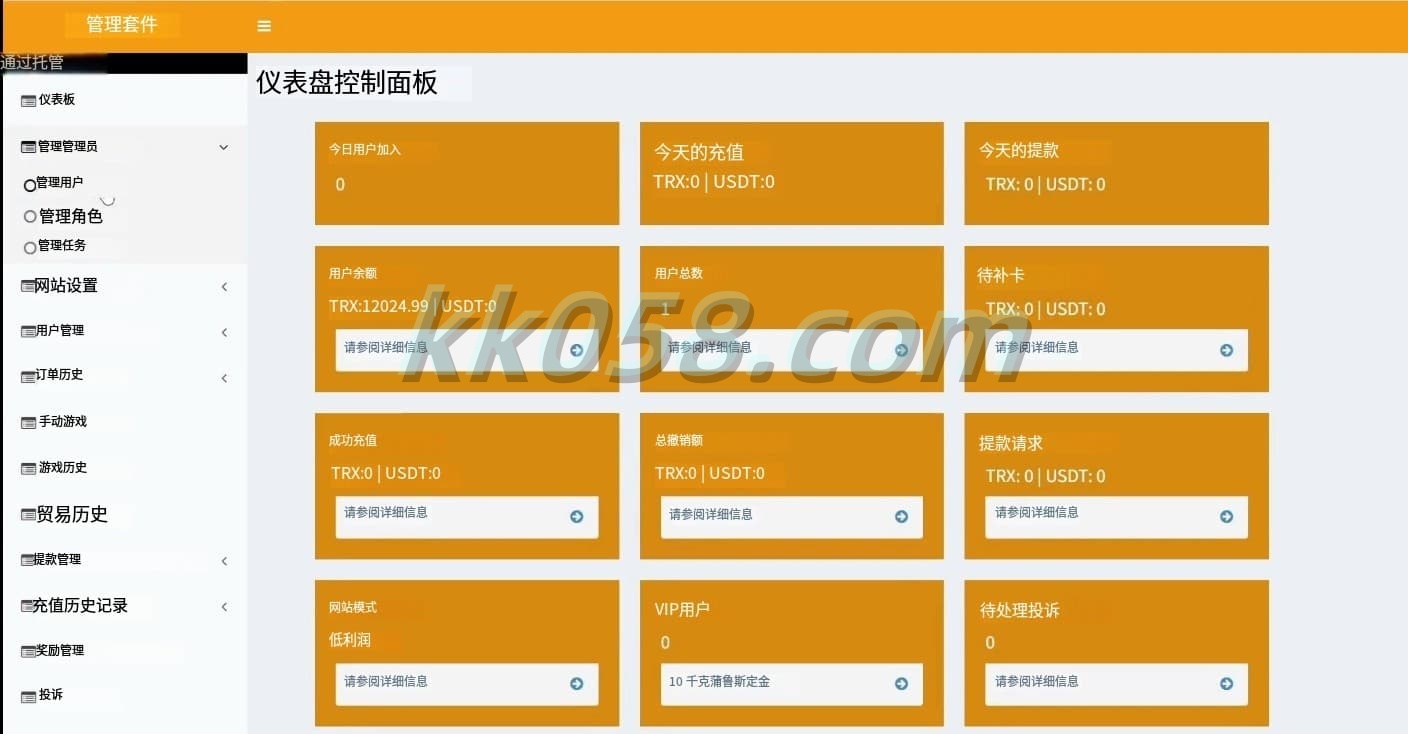The height and width of the screenshot is (734, 1408).
Task: Click the icon beside 奖励管理
Action: pos(28,651)
